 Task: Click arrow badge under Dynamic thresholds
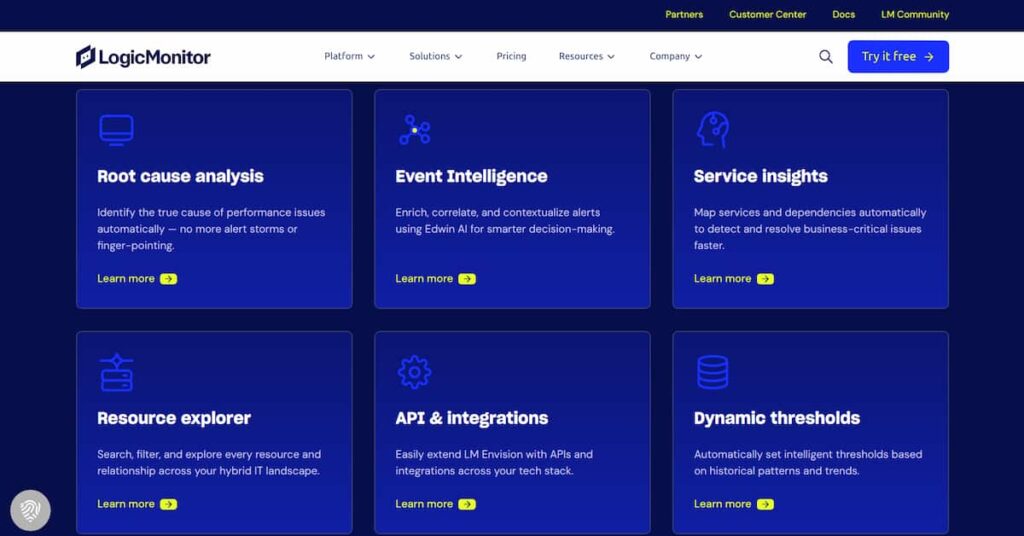coord(765,504)
